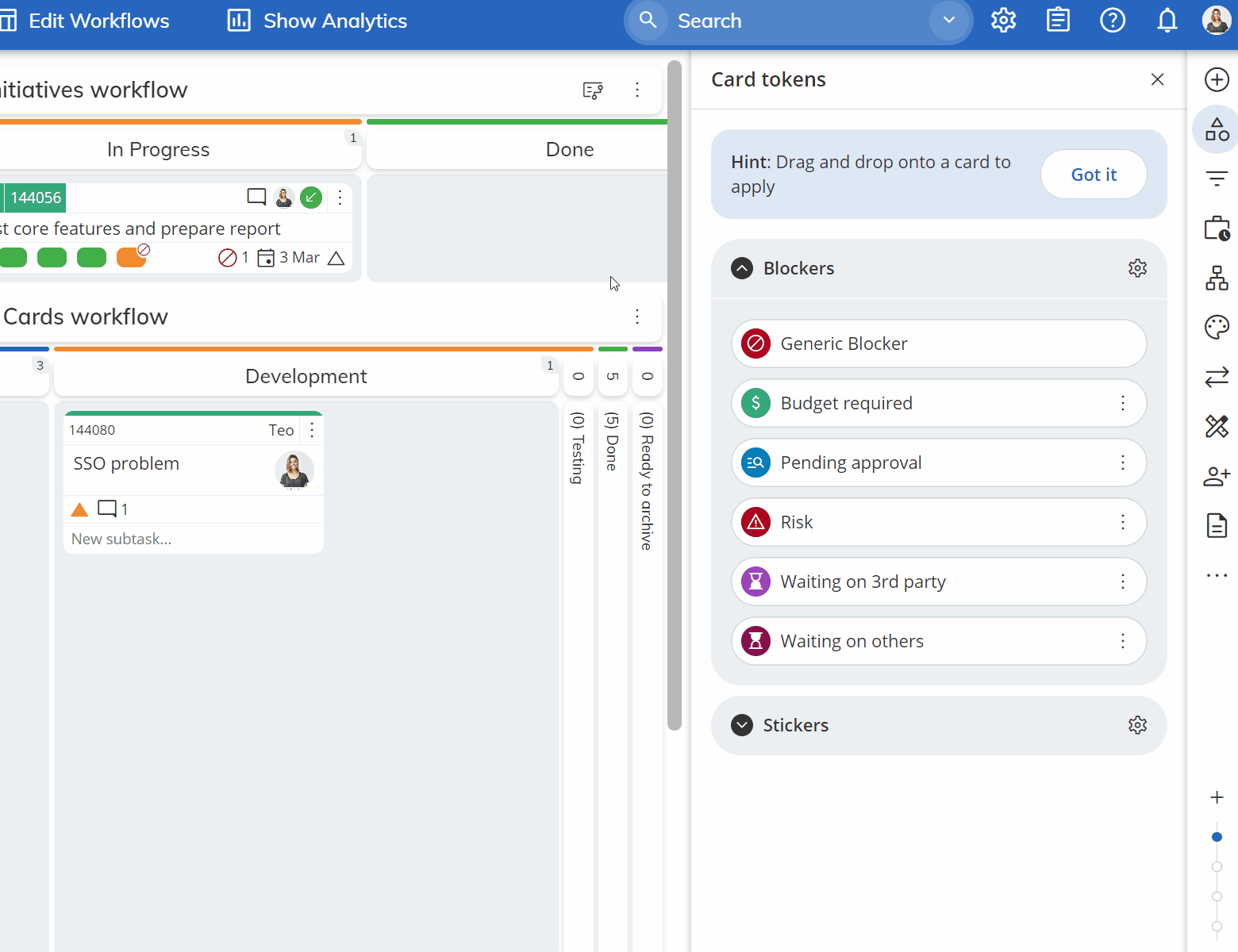Image resolution: width=1238 pixels, height=952 pixels.
Task: Collapse the Blockers section
Action: click(742, 268)
